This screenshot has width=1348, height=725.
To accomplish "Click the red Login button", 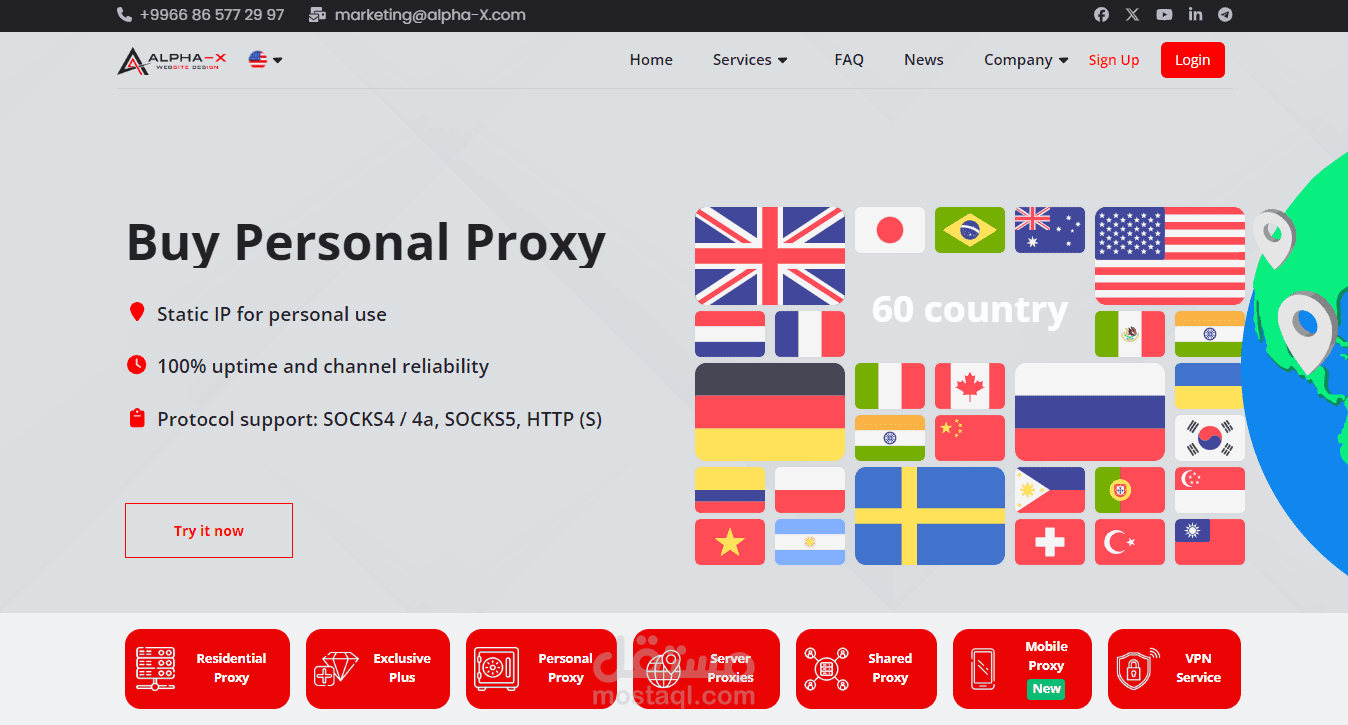I will point(1193,60).
